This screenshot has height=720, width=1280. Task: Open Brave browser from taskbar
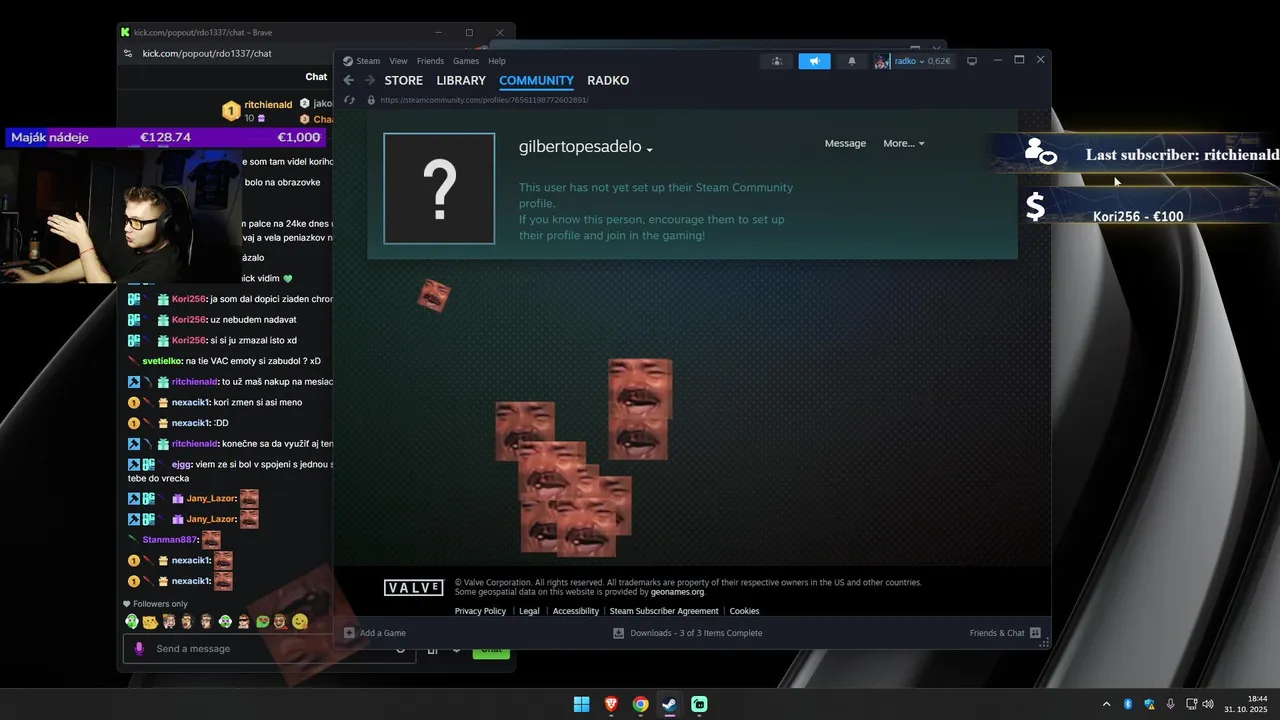click(x=611, y=704)
